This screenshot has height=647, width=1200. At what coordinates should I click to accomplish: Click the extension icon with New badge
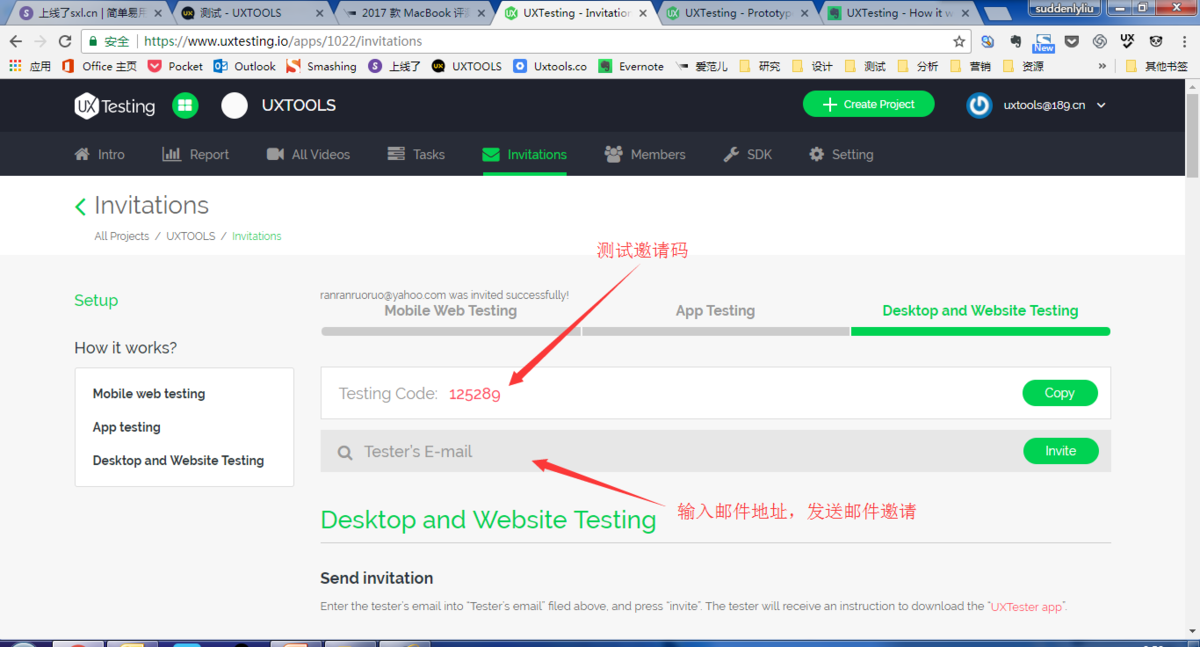pyautogui.click(x=1043, y=41)
